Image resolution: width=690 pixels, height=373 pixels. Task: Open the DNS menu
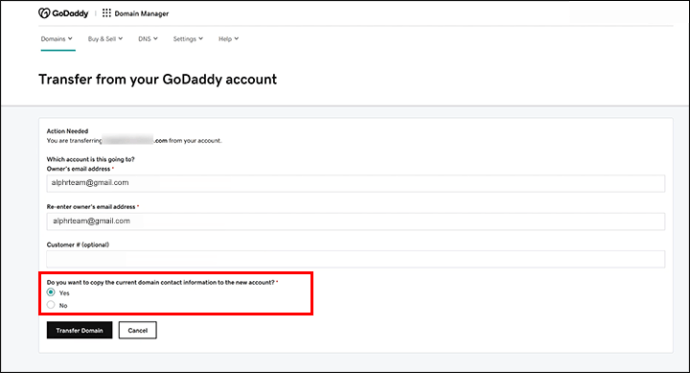point(148,39)
